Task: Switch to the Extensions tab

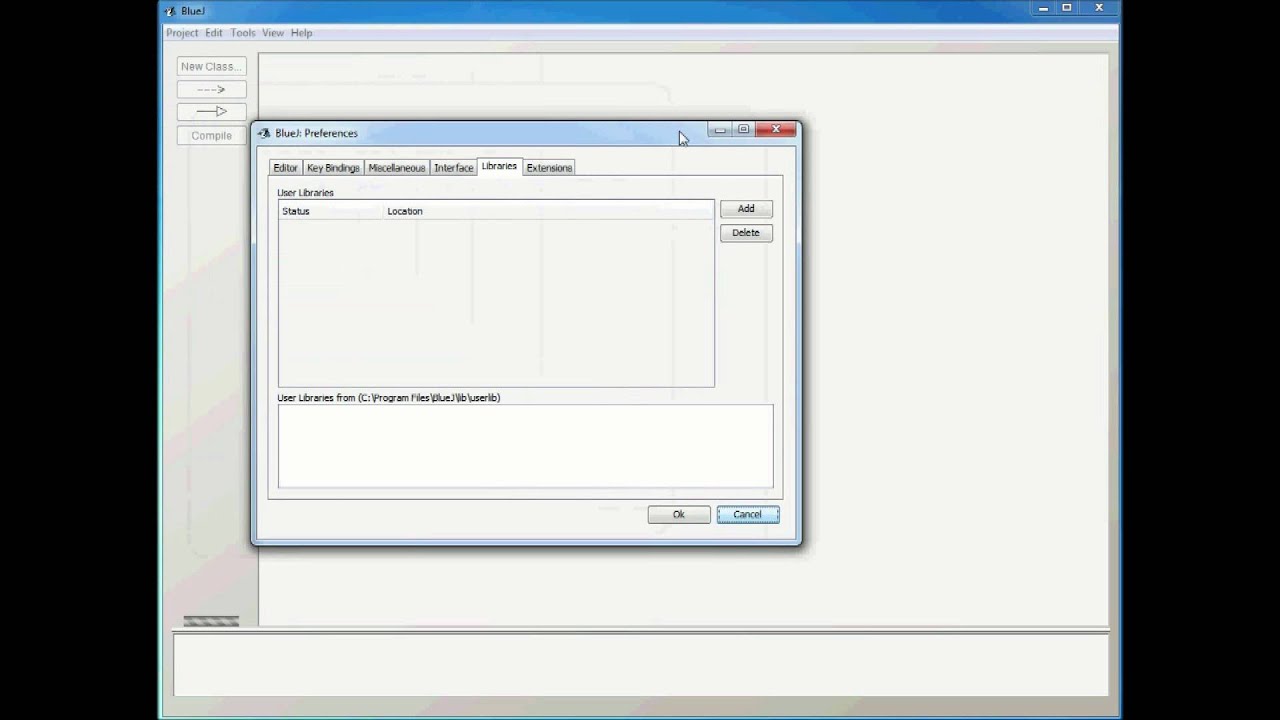Action: (x=549, y=168)
